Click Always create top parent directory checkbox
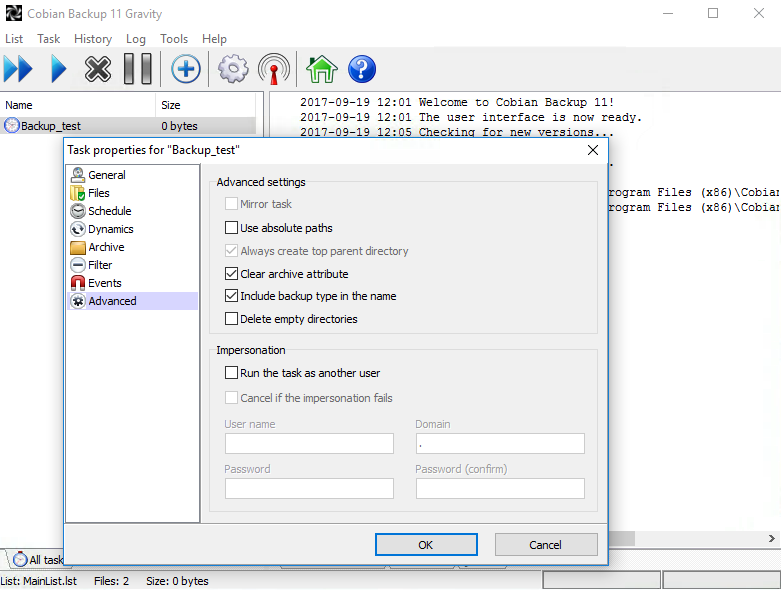The image size is (781, 590). point(231,250)
